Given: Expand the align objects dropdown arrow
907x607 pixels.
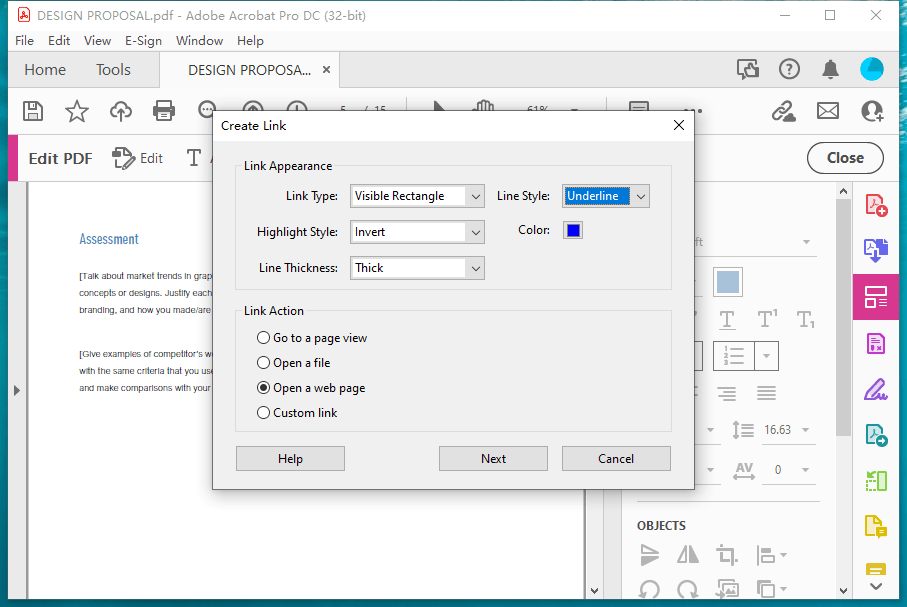Looking at the screenshot, I should click(x=783, y=555).
